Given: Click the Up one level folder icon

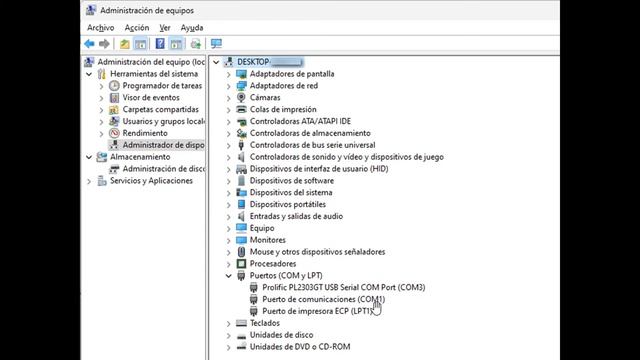Looking at the screenshot, I should tap(124, 44).
